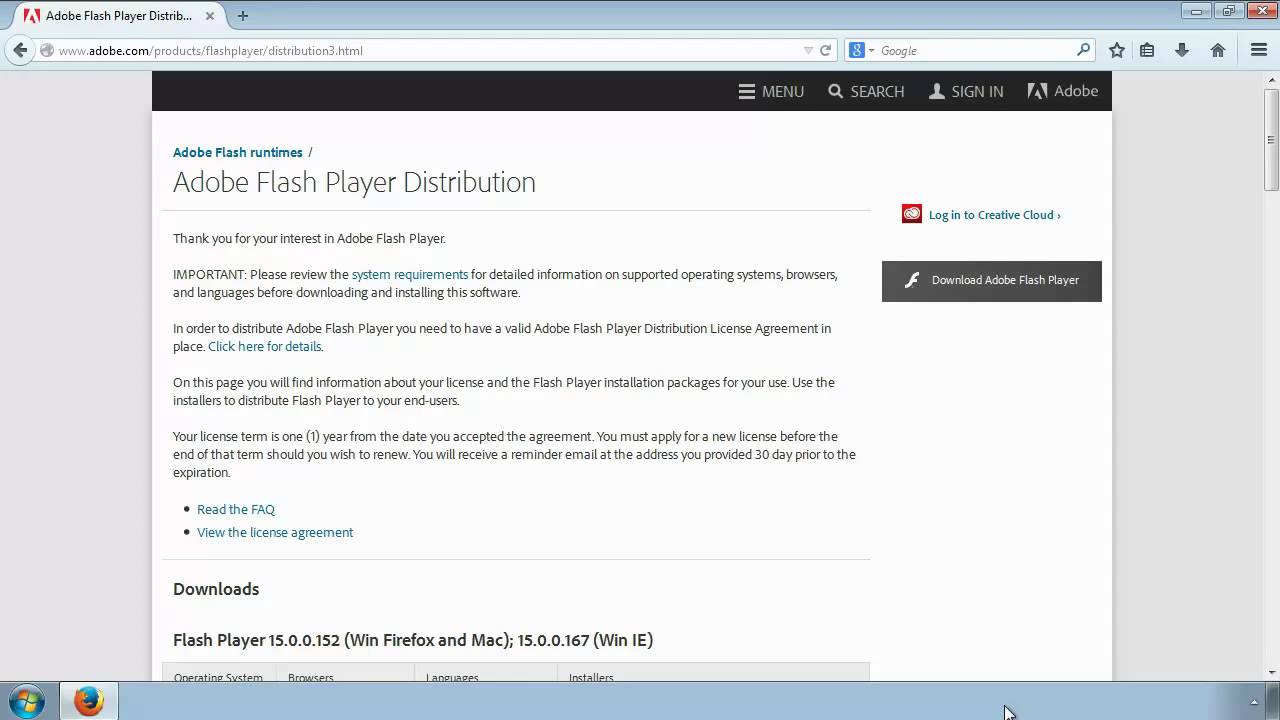
Task: Open Adobe site SEARCH
Action: click(866, 91)
